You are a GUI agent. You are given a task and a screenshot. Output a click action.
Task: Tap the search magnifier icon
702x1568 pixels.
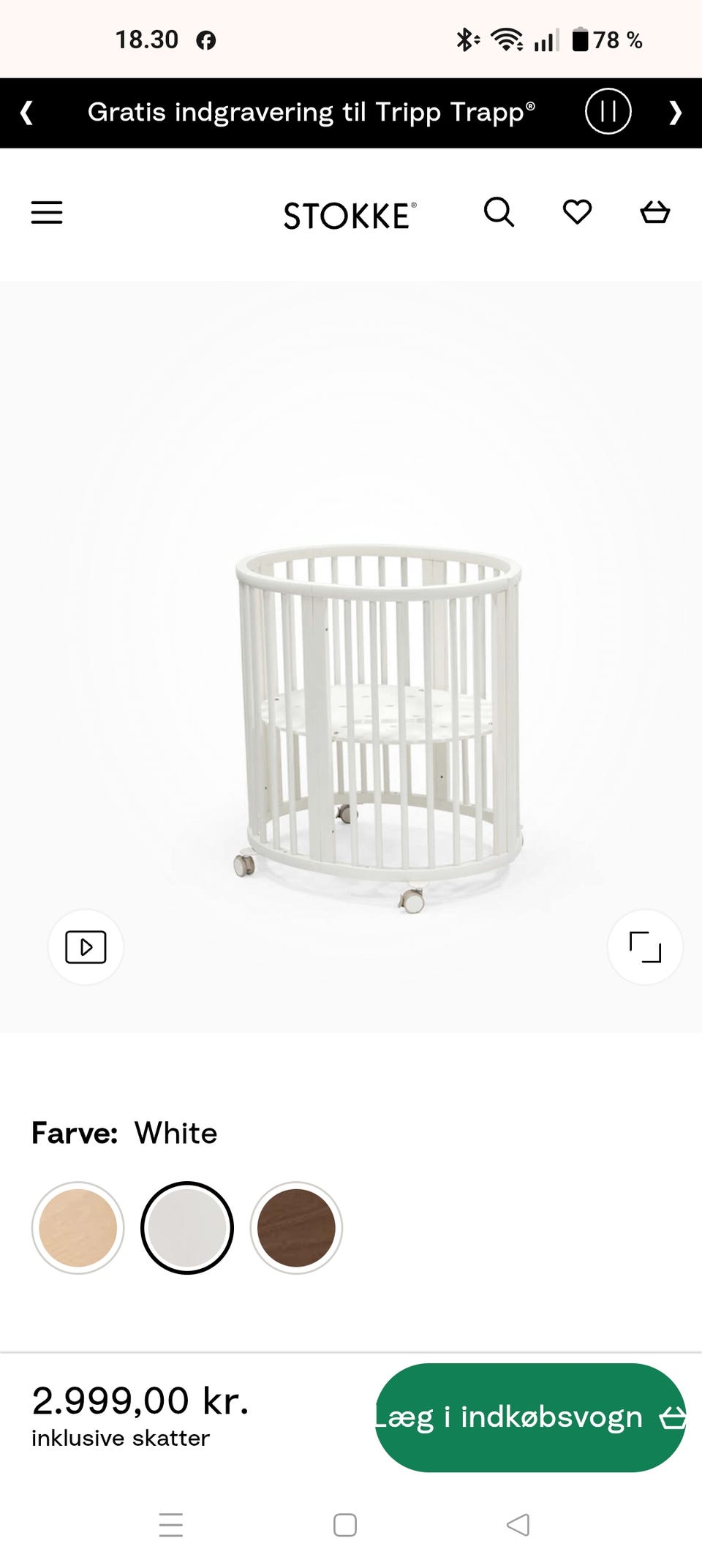499,212
